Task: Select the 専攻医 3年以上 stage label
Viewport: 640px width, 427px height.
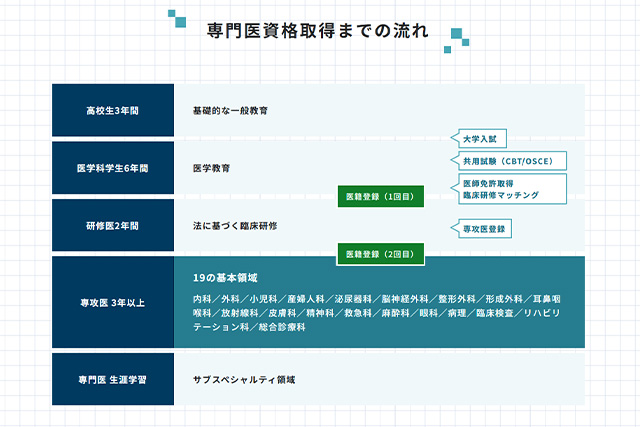Action: tap(113, 302)
